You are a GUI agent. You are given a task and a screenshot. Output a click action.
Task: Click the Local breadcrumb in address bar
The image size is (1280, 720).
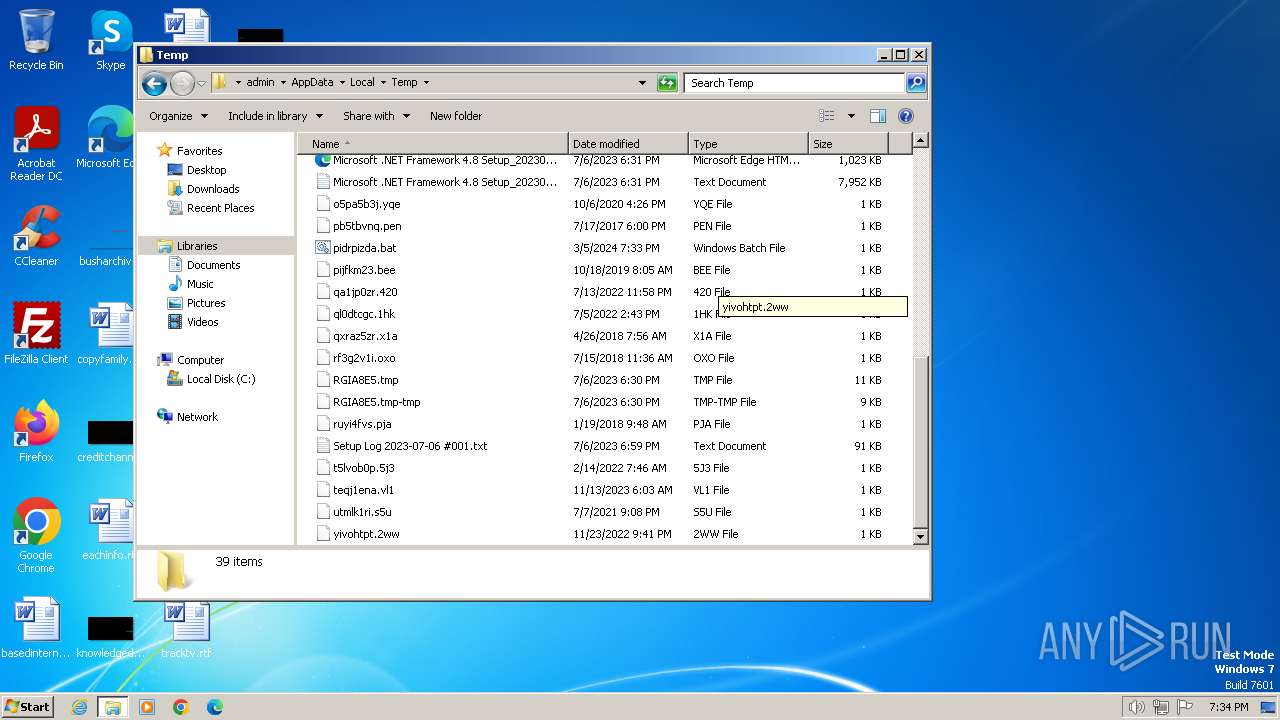pyautogui.click(x=362, y=83)
